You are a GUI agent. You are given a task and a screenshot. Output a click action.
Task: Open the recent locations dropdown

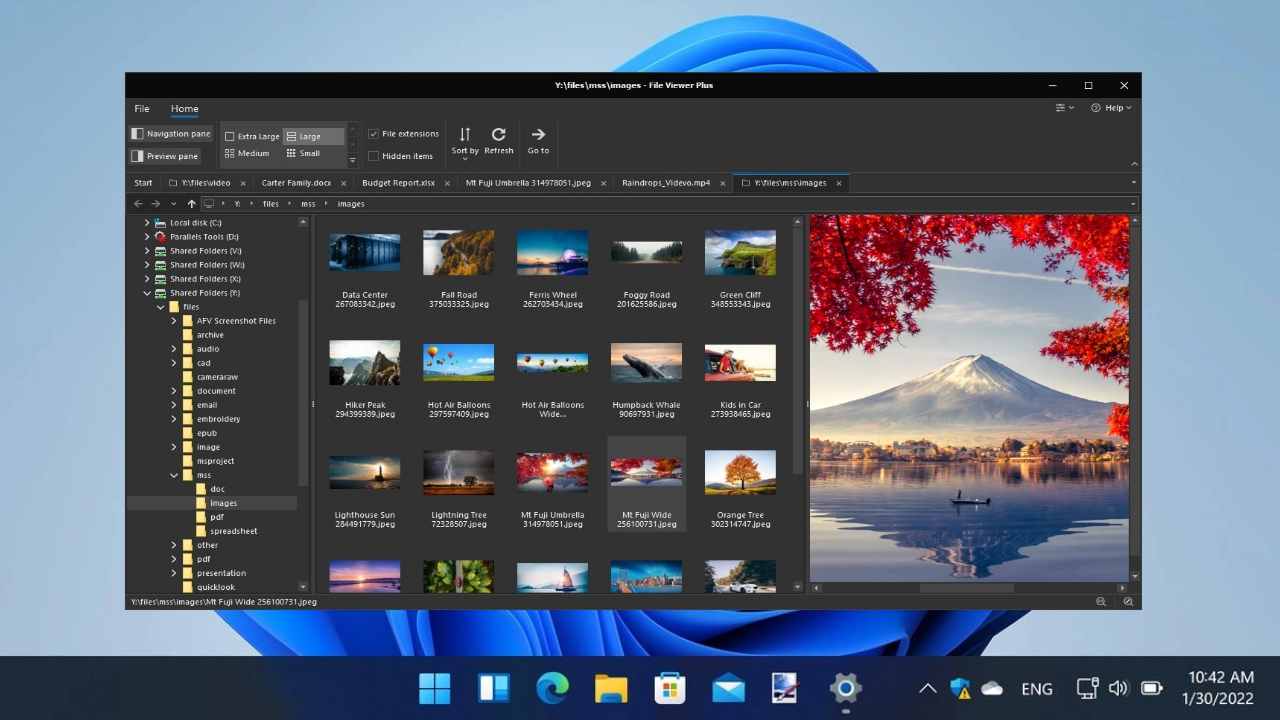point(173,204)
